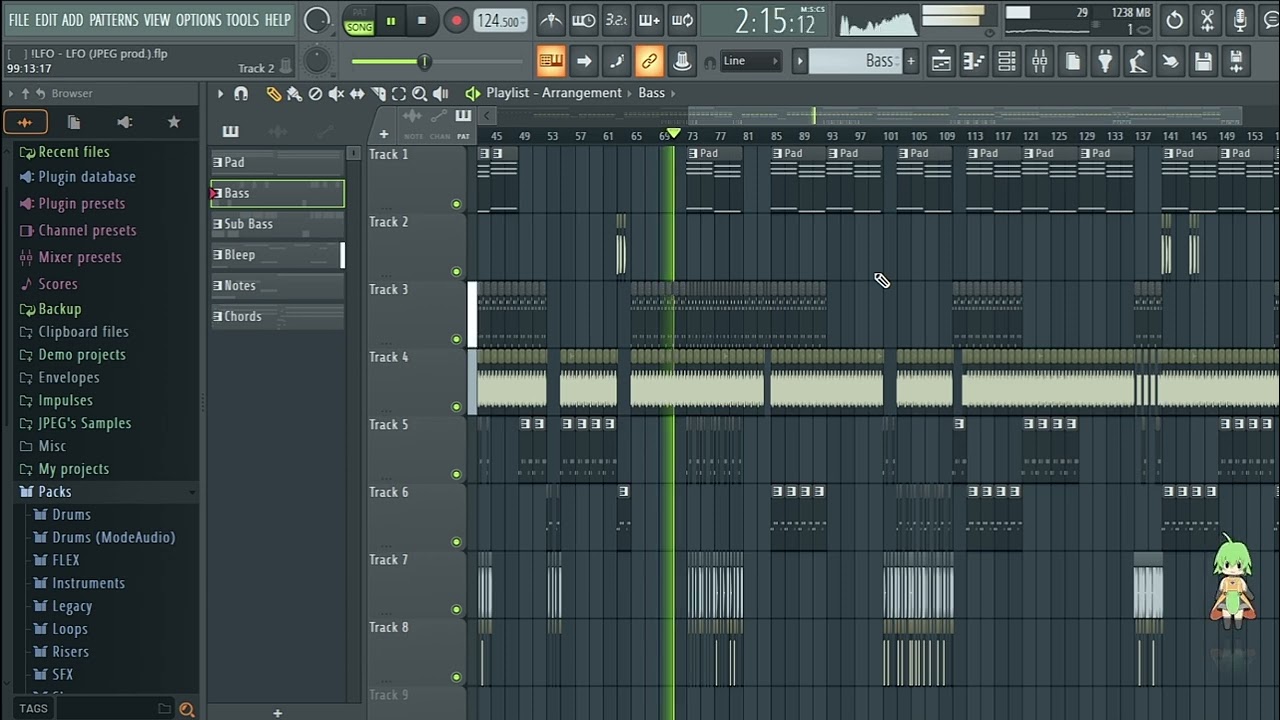Open the Mixer from main toolbar
The height and width of the screenshot is (720, 1280).
point(1040,61)
